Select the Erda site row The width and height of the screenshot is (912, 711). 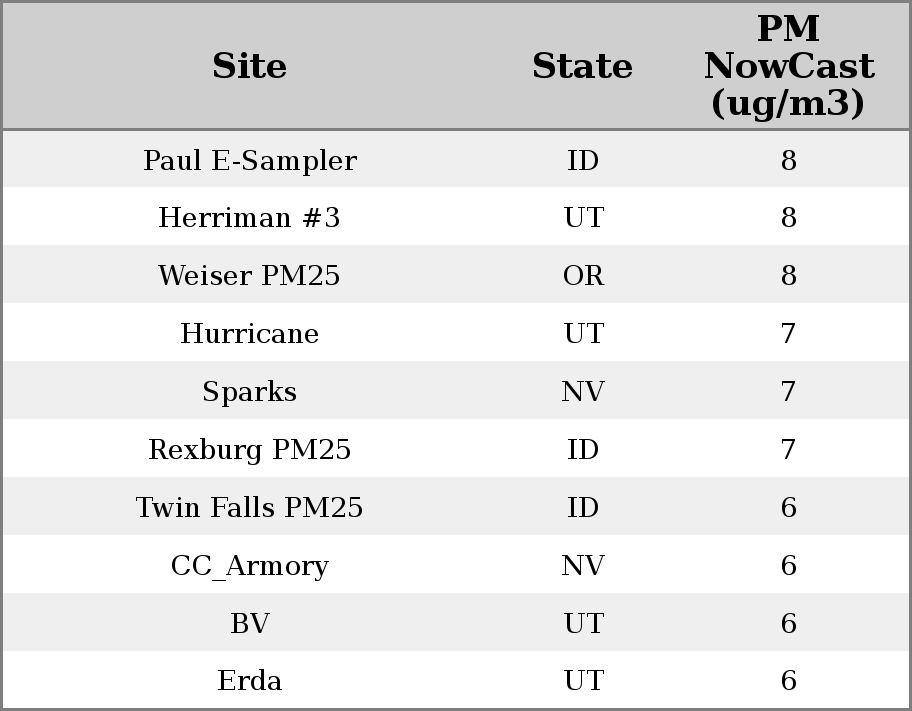[x=249, y=681]
